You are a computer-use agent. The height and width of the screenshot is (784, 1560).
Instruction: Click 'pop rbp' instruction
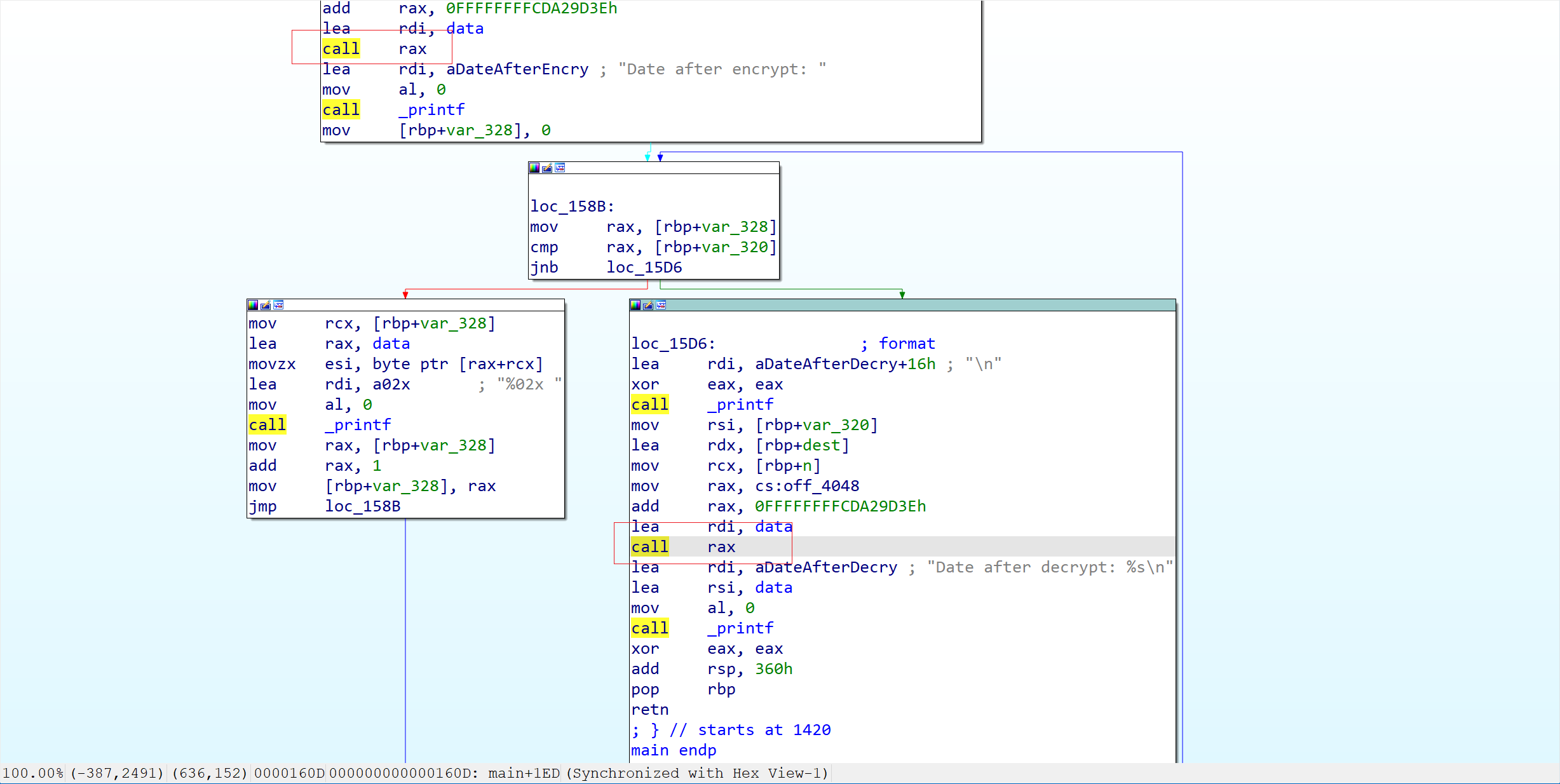click(683, 689)
